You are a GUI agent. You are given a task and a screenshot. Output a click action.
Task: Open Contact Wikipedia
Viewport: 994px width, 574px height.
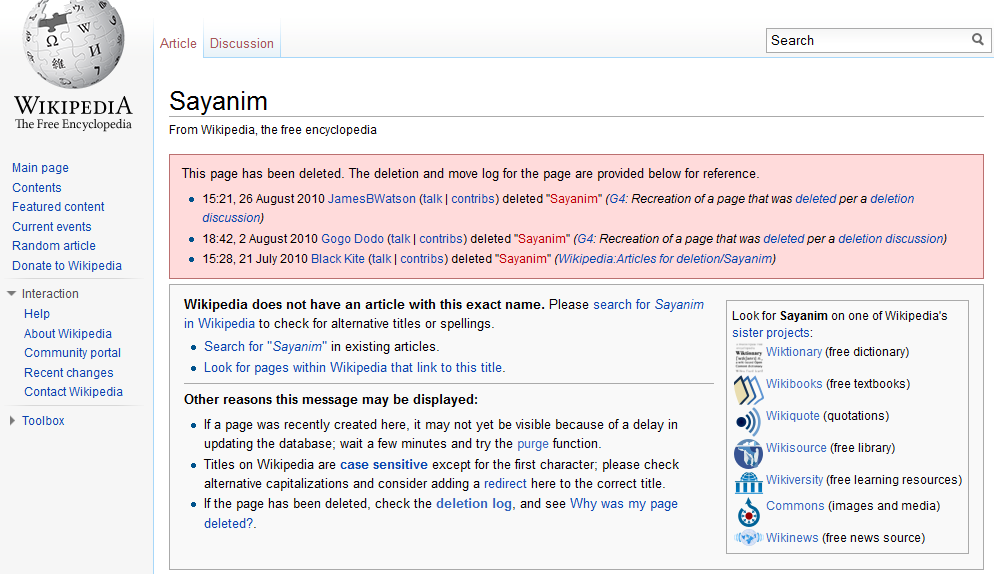pyautogui.click(x=74, y=392)
